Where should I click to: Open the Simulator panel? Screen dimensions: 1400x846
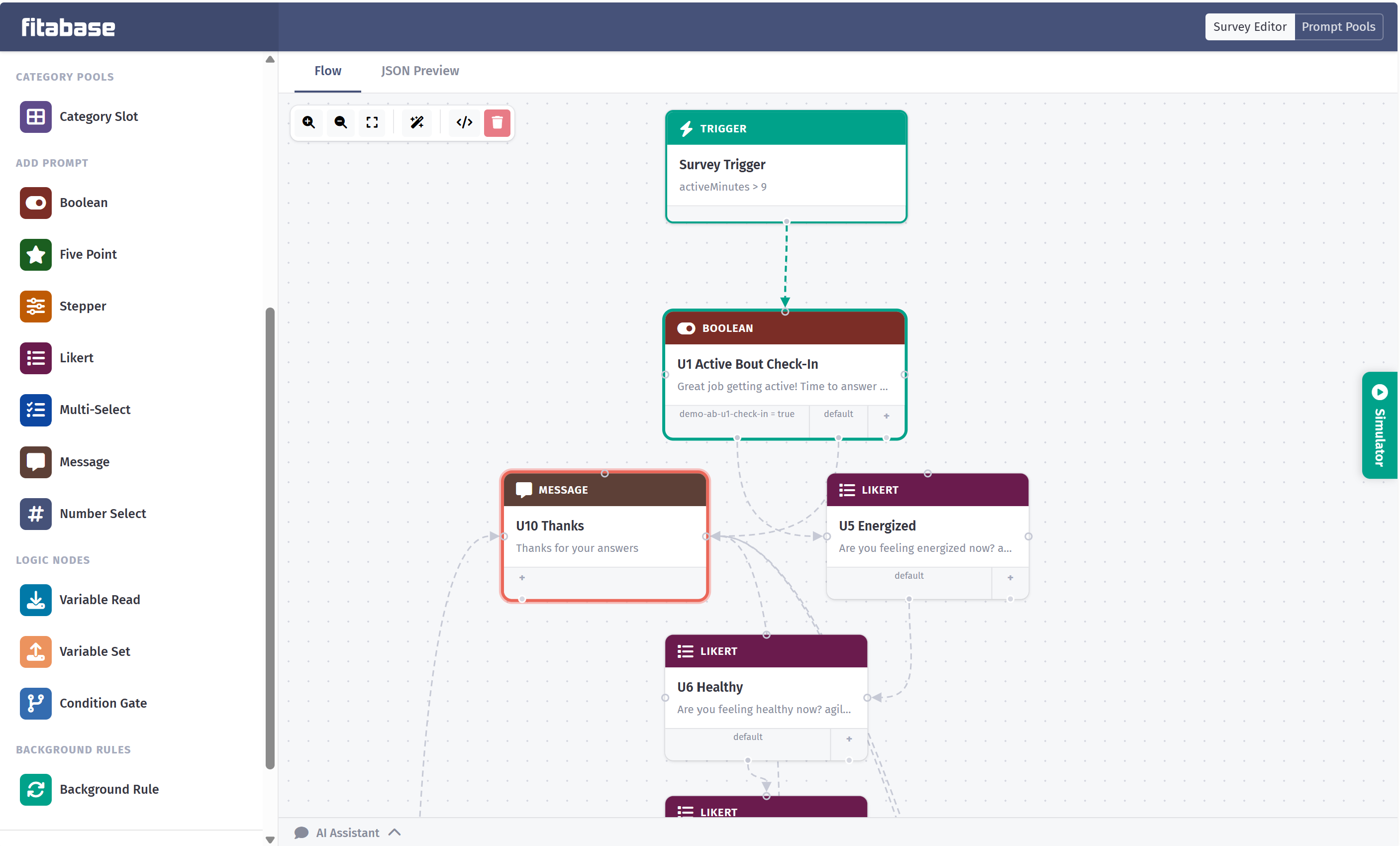1380,425
